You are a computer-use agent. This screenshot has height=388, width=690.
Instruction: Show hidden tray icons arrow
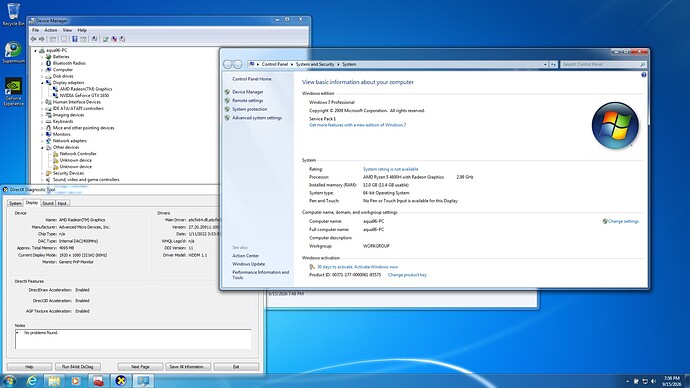pyautogui.click(x=628, y=381)
